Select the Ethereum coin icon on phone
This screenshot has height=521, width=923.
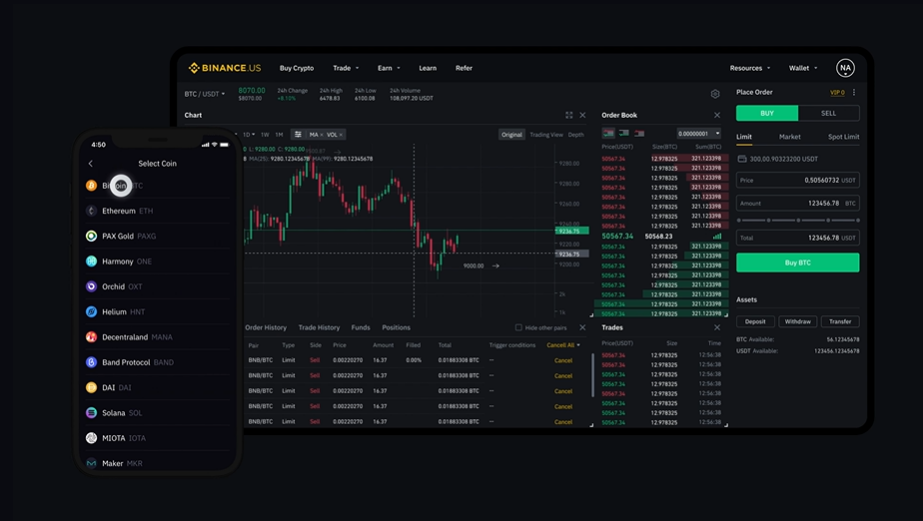point(91,211)
